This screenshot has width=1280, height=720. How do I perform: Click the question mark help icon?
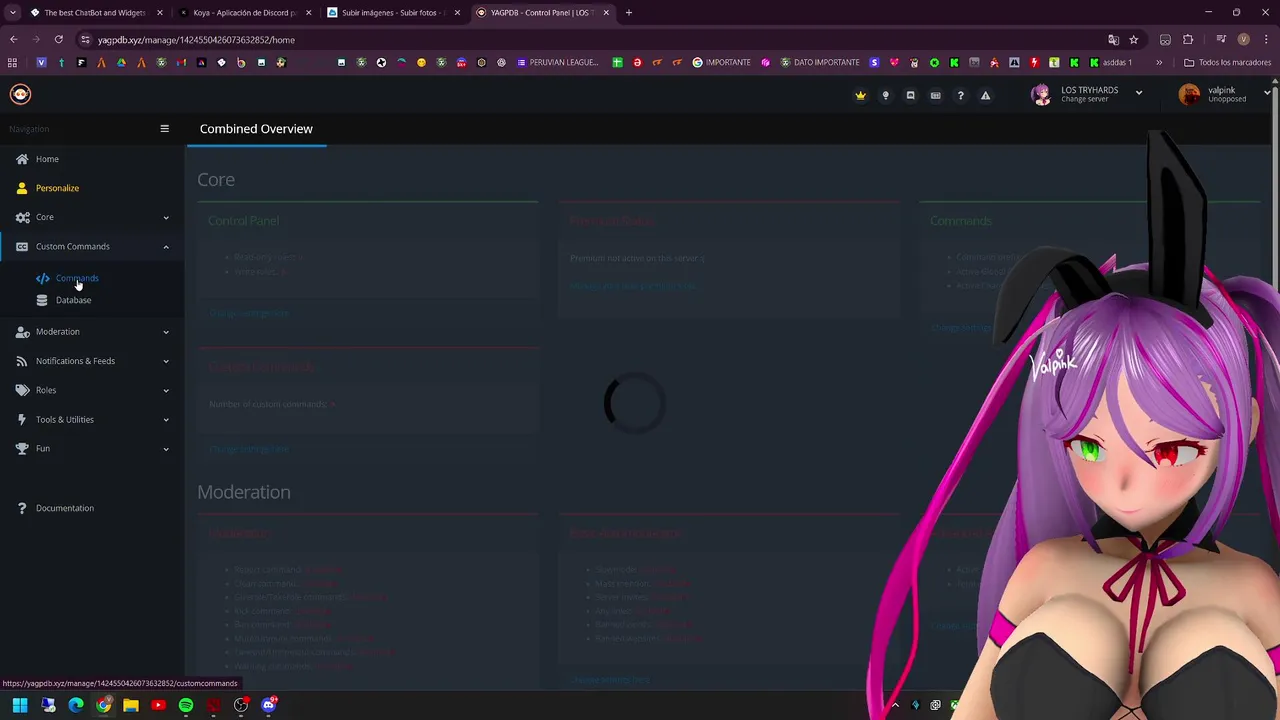(x=960, y=96)
